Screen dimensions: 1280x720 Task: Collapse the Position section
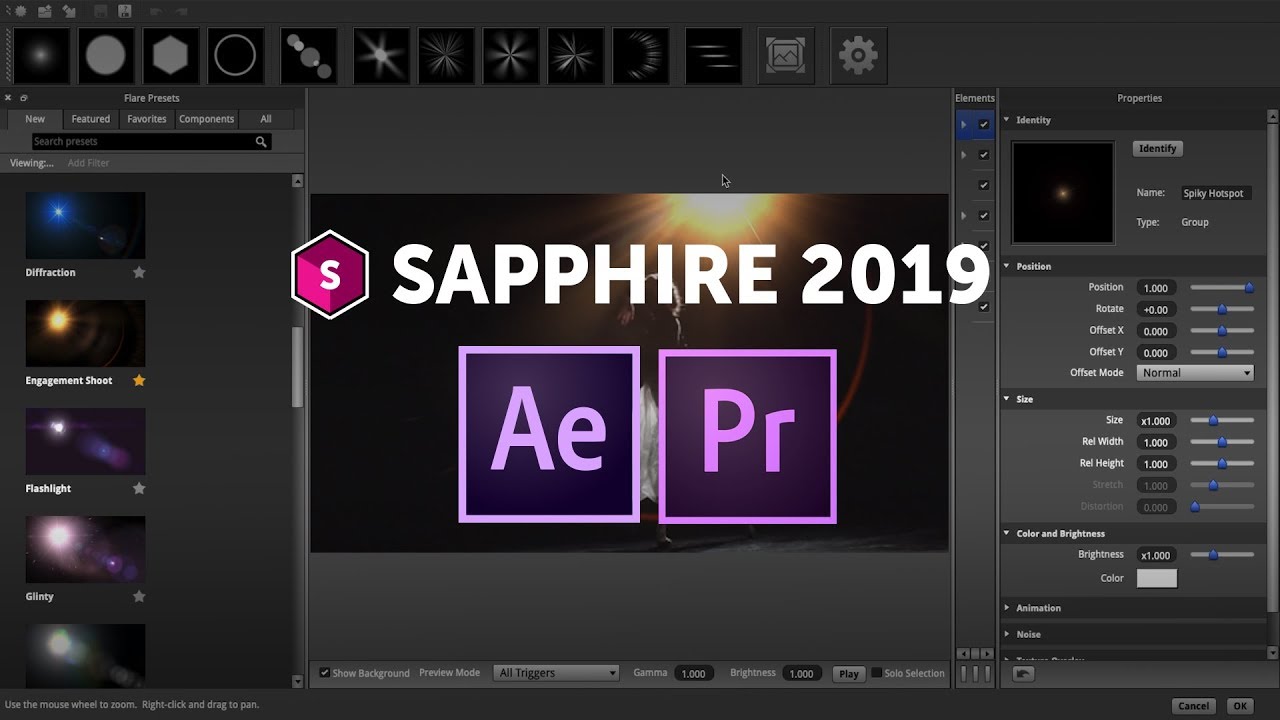click(x=1007, y=266)
